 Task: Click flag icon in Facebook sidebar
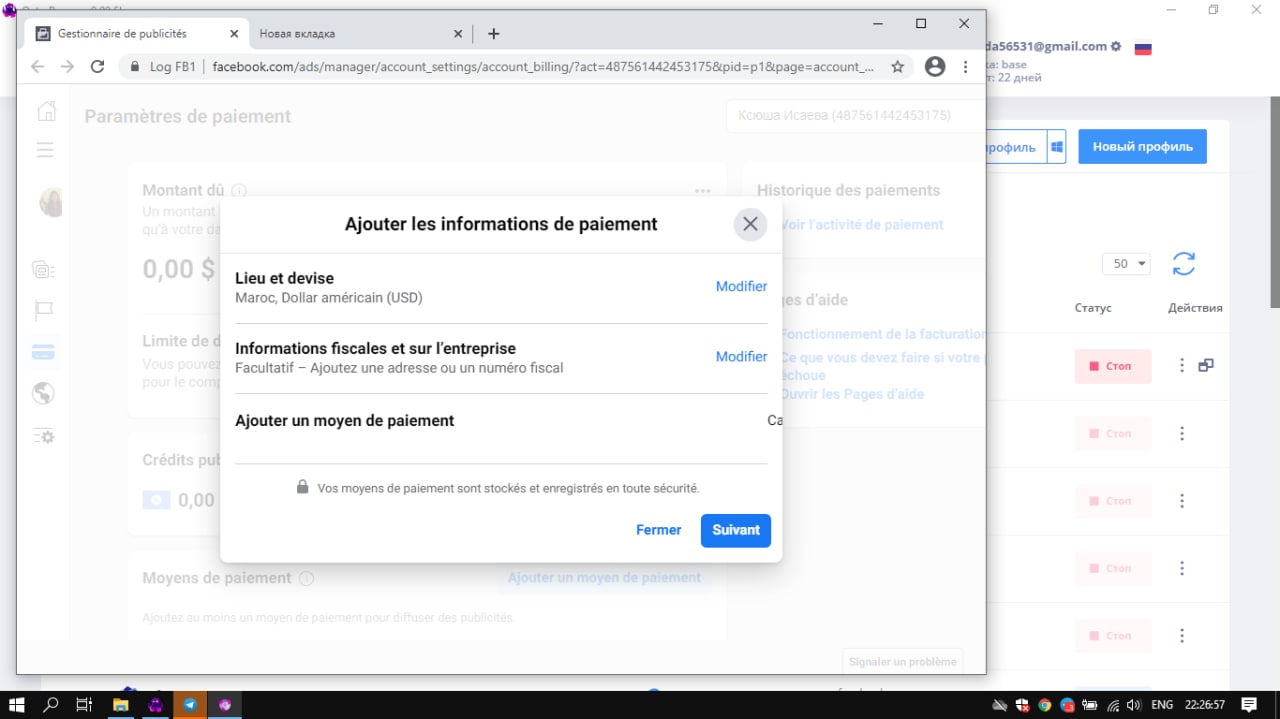(44, 311)
